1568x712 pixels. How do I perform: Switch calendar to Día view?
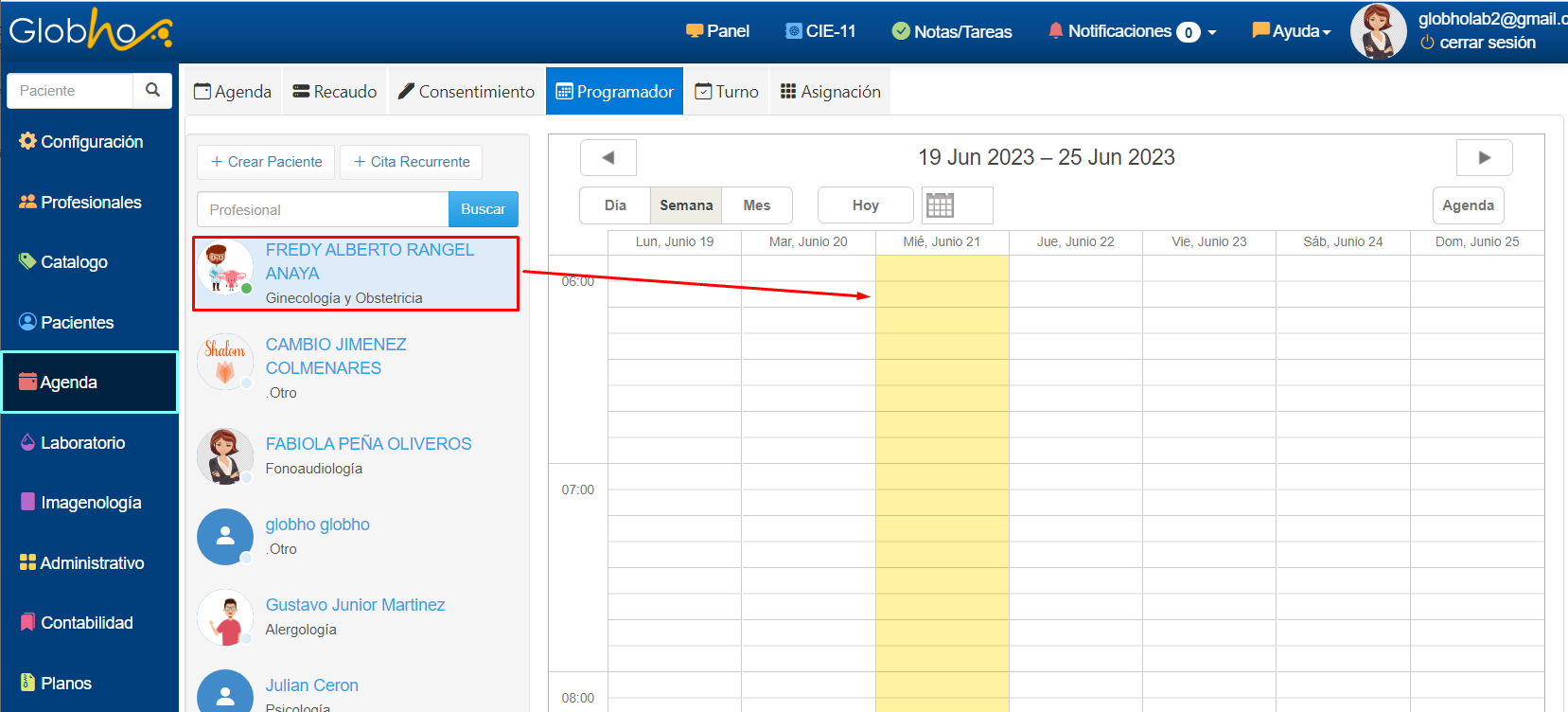tap(615, 205)
